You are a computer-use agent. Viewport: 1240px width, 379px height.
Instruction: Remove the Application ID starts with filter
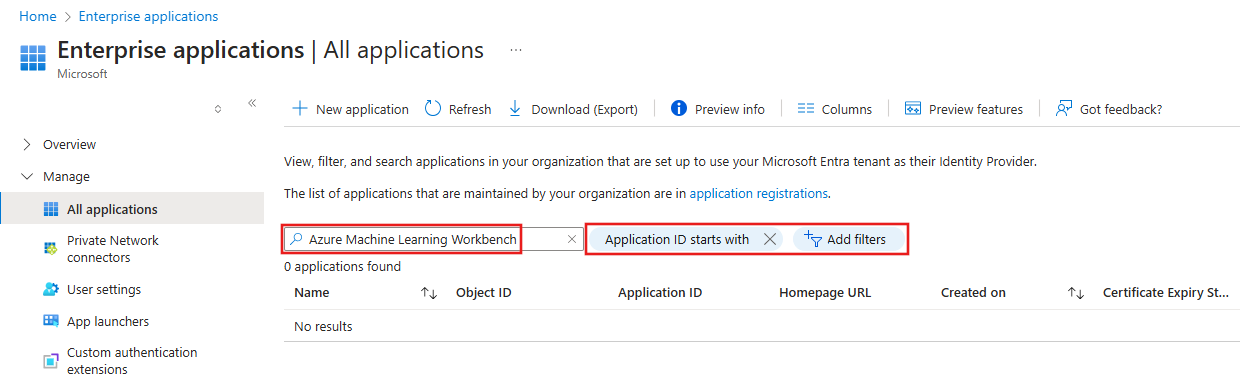[x=769, y=239]
